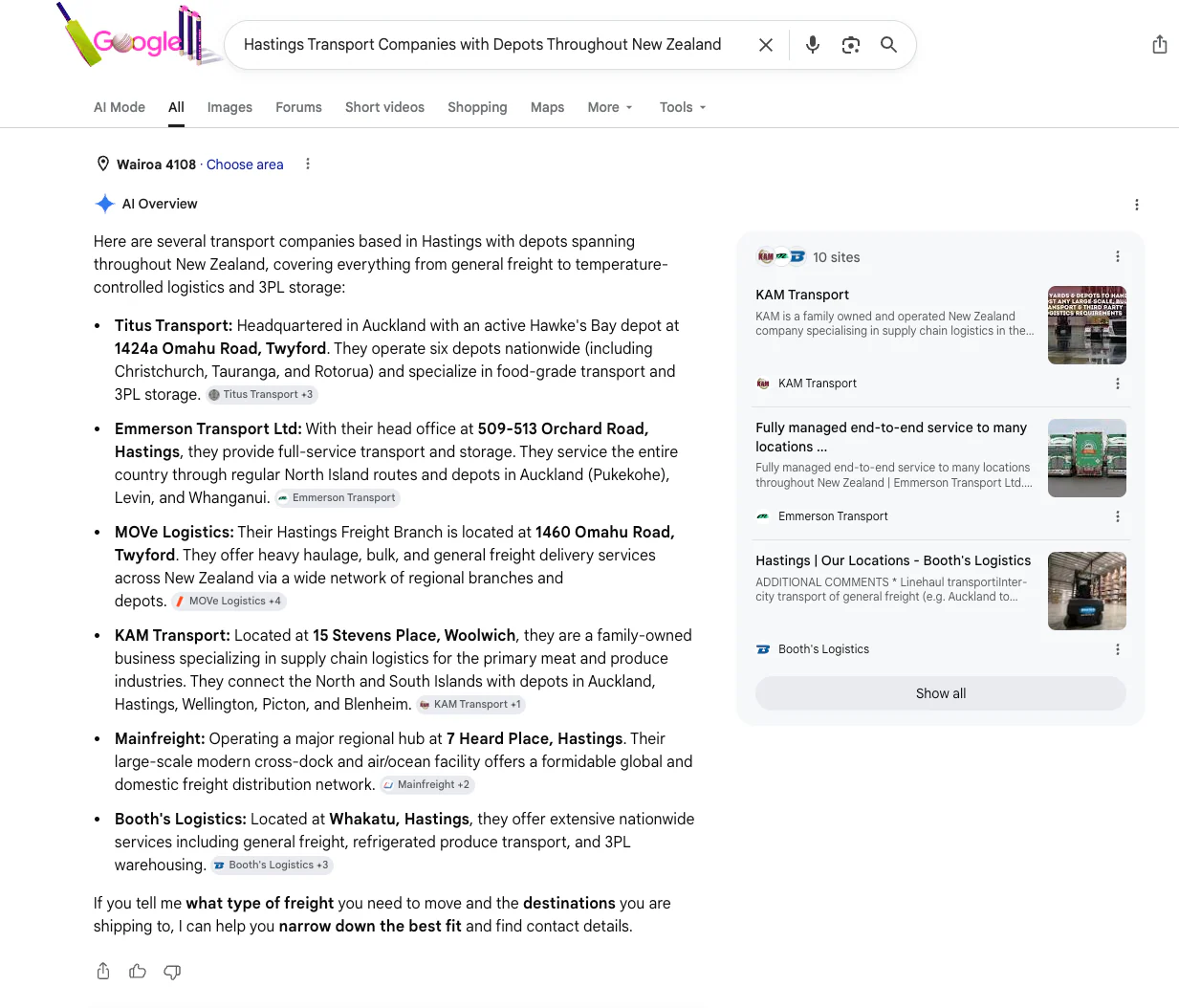
Task: Open search by image lens icon
Action: [x=851, y=45]
